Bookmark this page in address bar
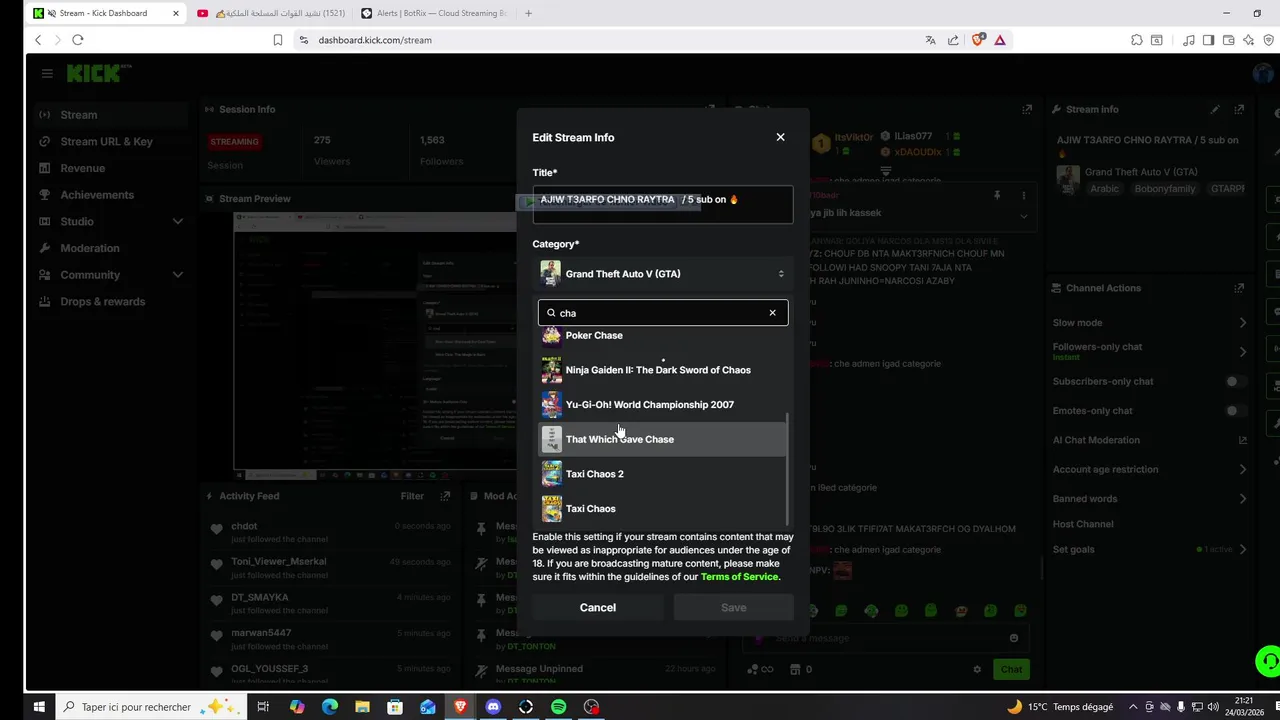1280x720 pixels. click(x=278, y=40)
